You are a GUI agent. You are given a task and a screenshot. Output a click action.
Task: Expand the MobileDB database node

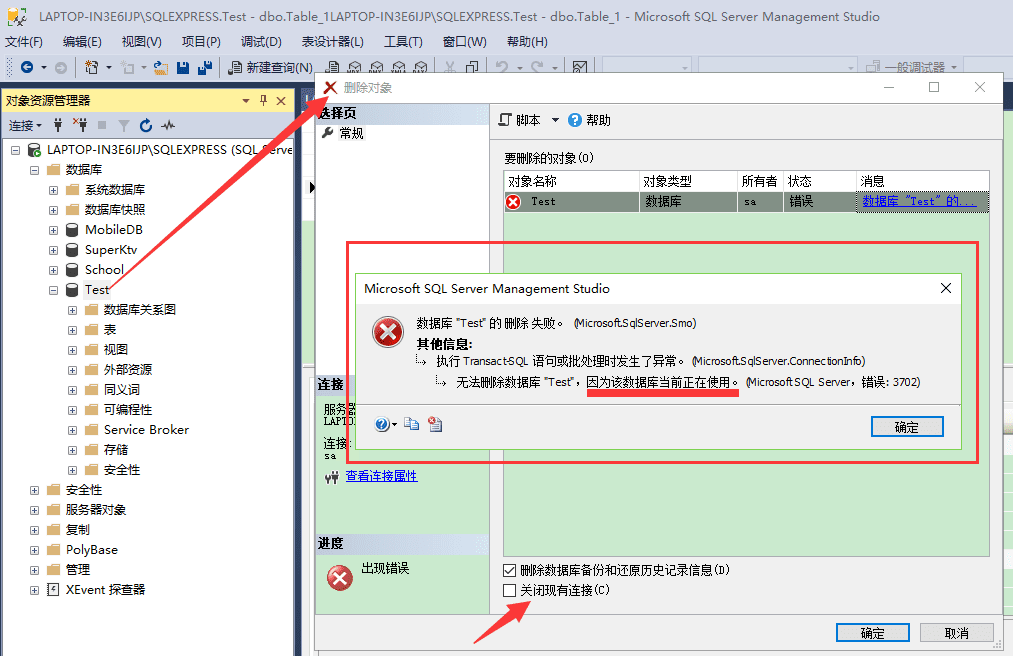(54, 230)
